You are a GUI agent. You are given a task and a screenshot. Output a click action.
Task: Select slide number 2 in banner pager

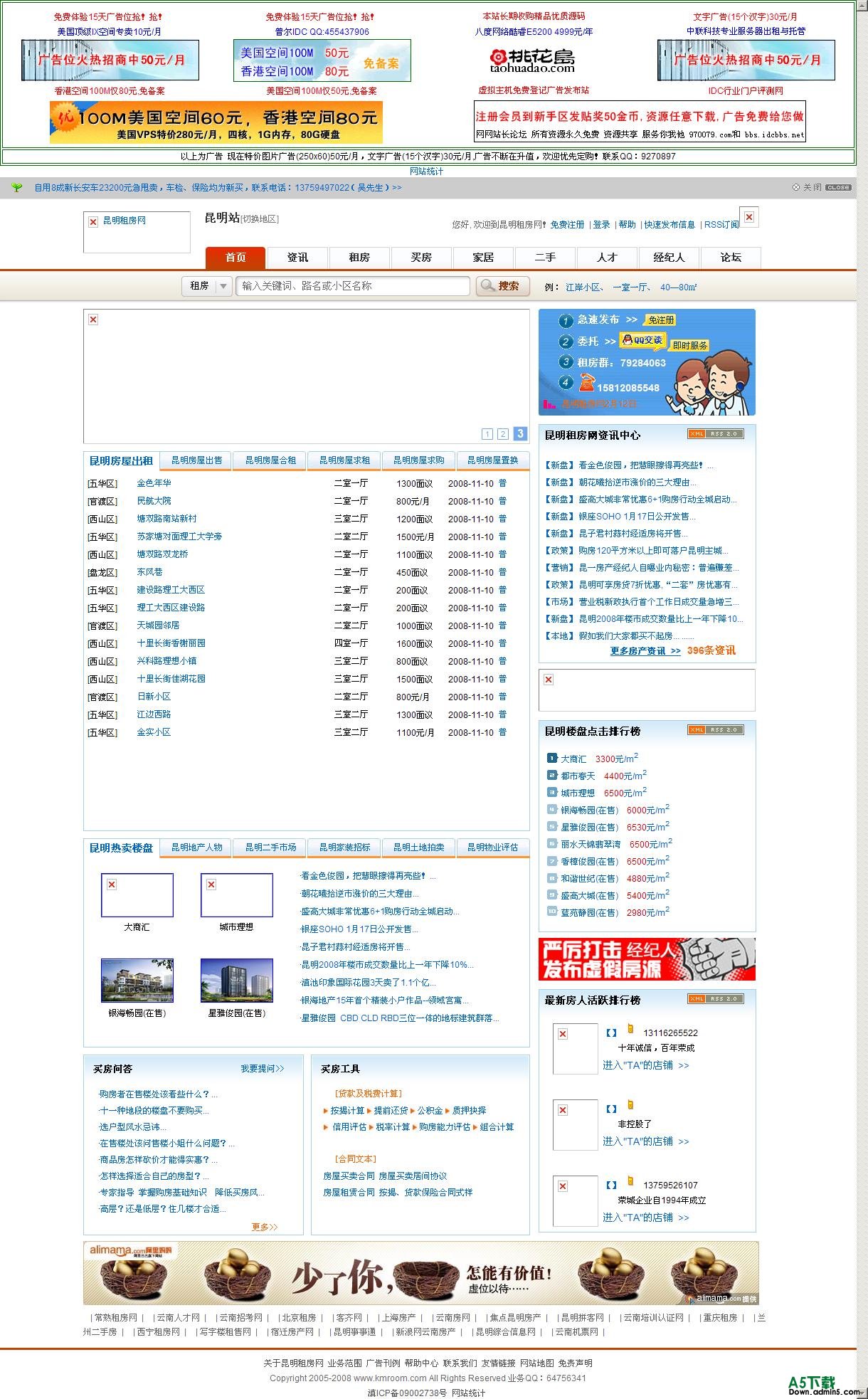tap(503, 434)
